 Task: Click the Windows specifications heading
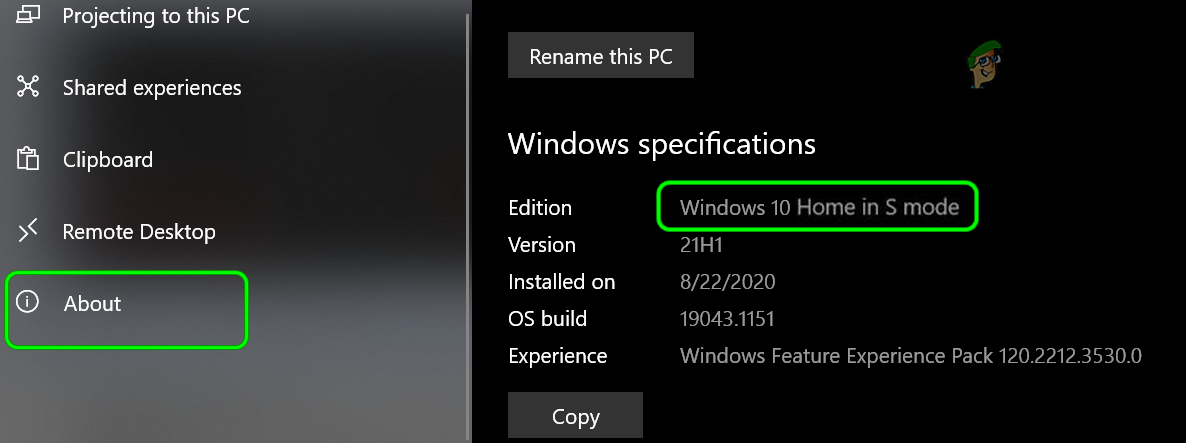[x=662, y=144]
